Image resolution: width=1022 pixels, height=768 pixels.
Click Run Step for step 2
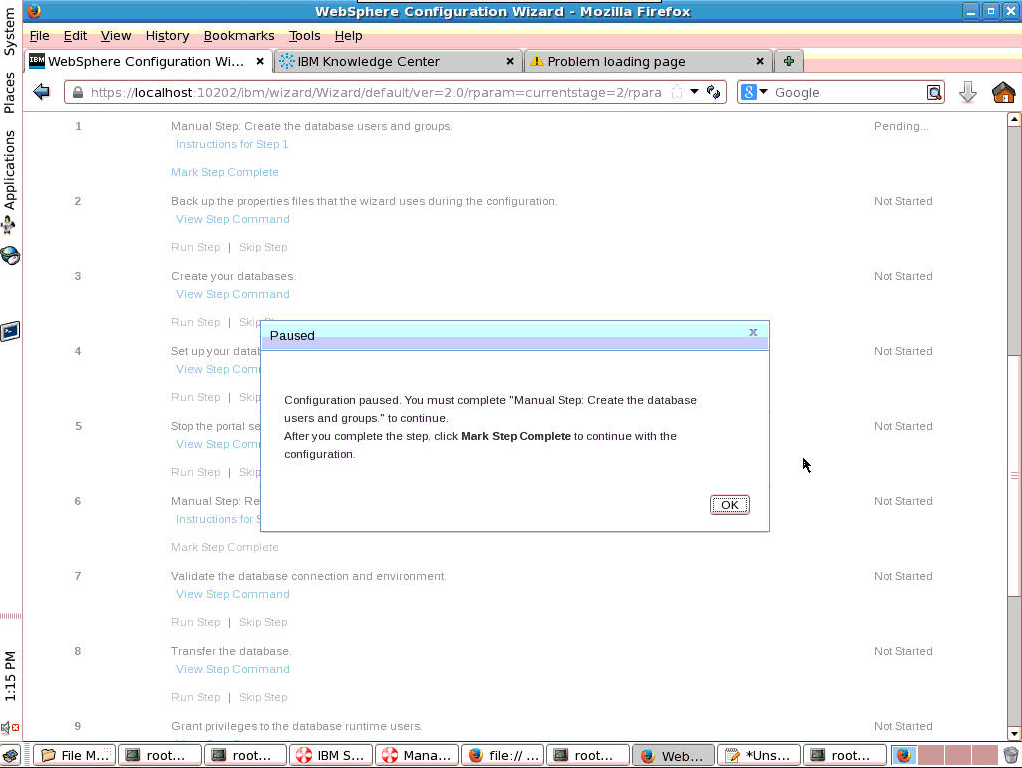pos(196,247)
